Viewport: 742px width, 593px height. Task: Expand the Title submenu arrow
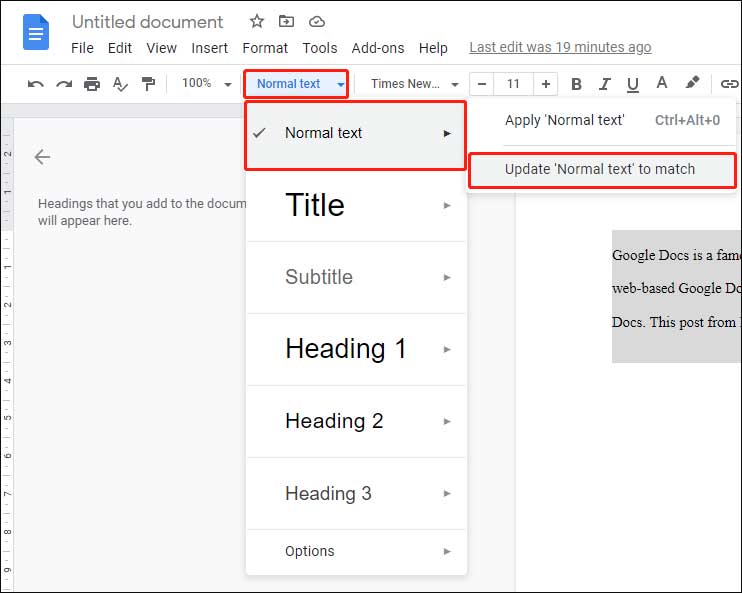(x=447, y=205)
